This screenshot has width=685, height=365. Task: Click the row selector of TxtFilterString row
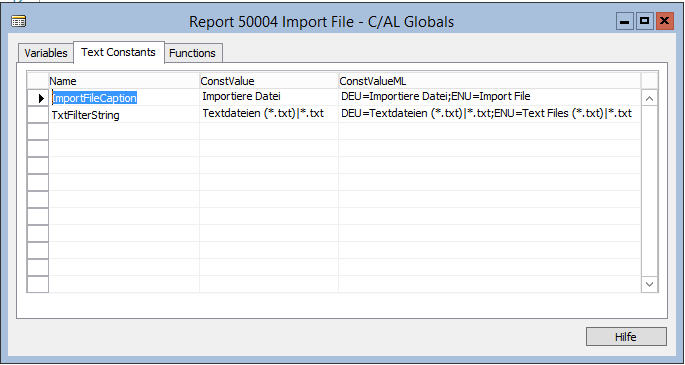38,115
